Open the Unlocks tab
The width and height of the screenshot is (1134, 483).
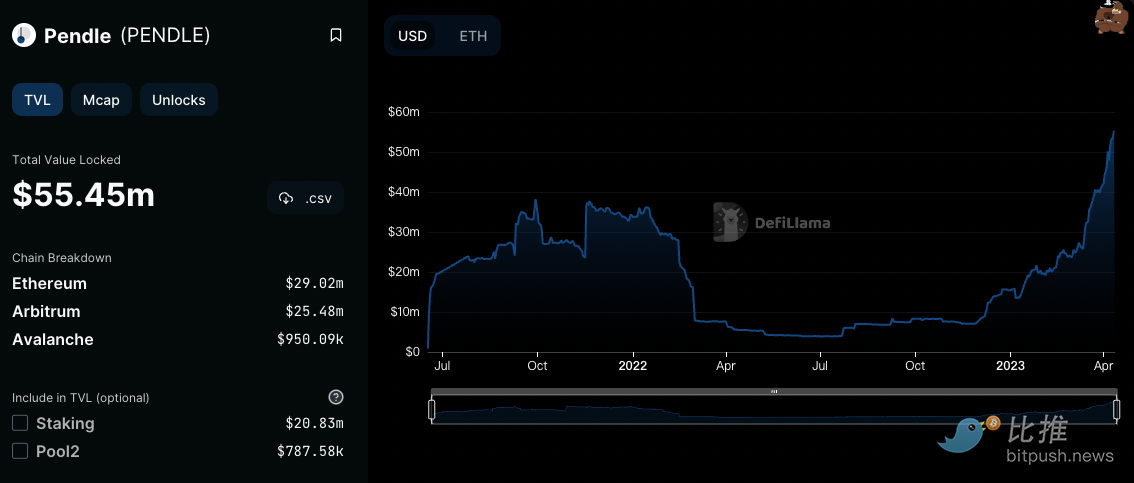179,100
